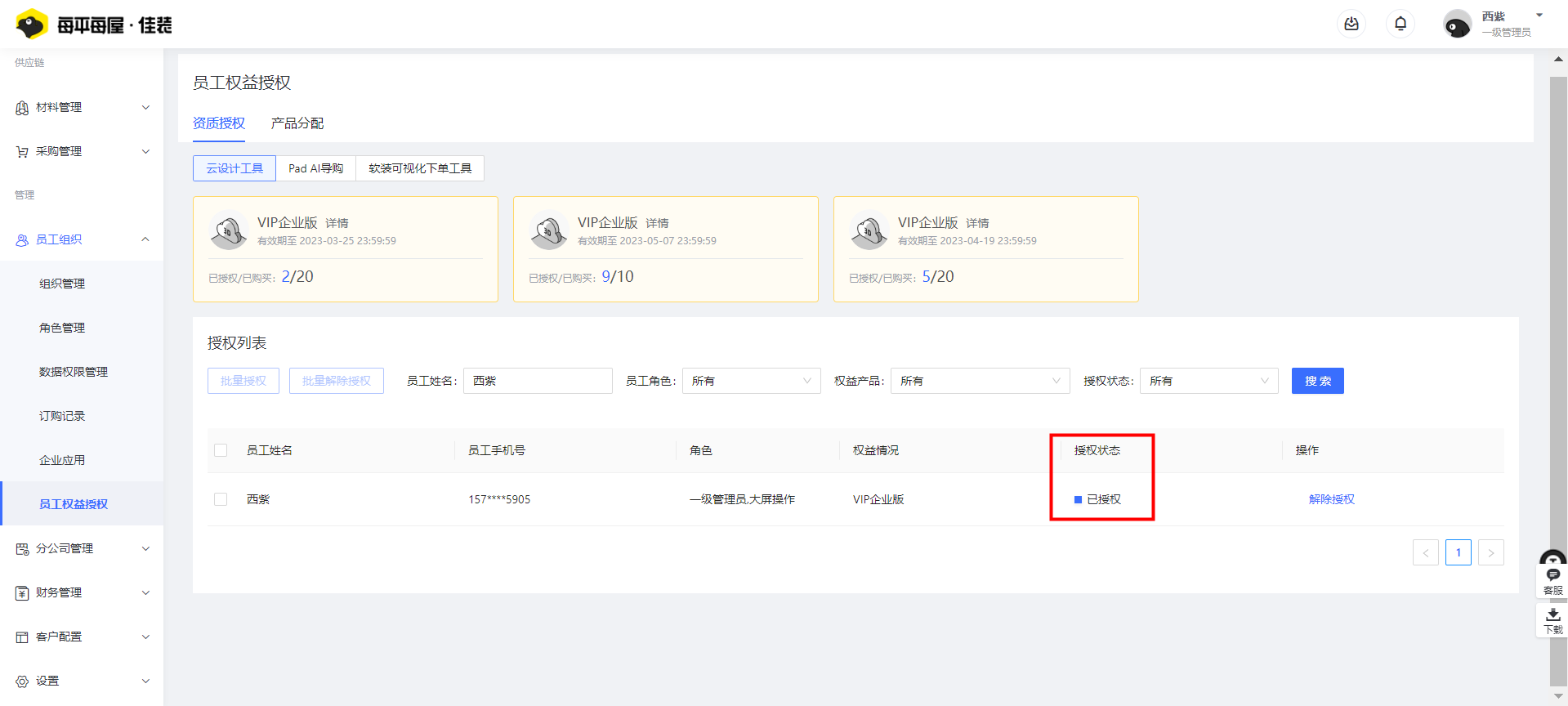Open the notification bell

(x=1400, y=24)
